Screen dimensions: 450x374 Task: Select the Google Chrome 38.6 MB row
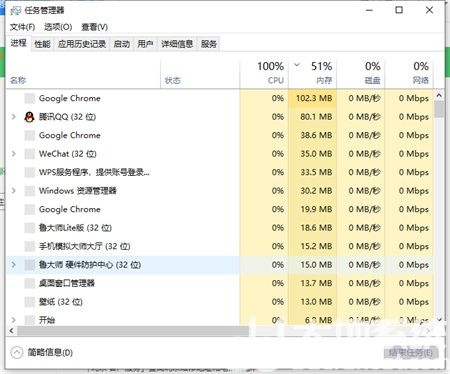pos(220,135)
